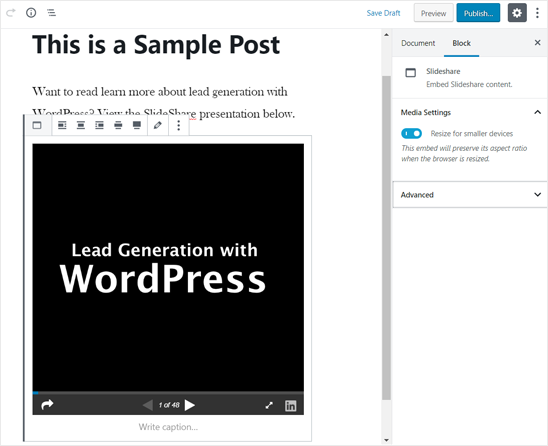The width and height of the screenshot is (548, 446).
Task: Click the 1 of 48 slide counter
Action: [169, 405]
